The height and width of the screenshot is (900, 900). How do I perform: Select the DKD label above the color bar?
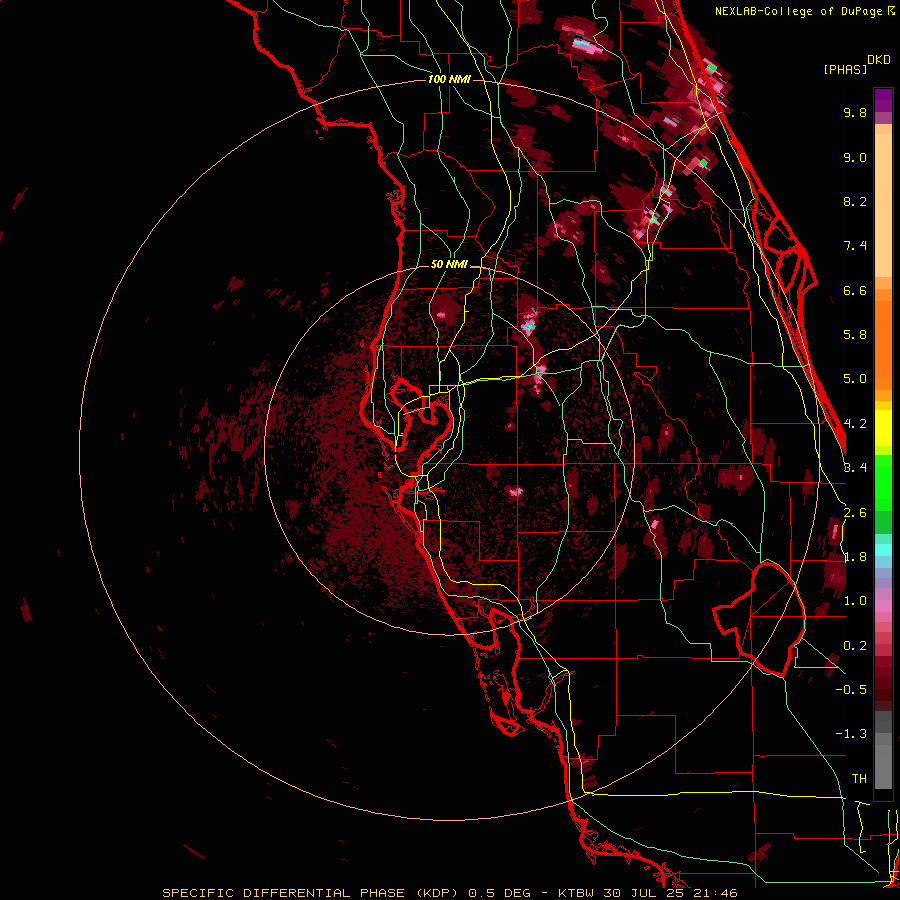pos(878,60)
